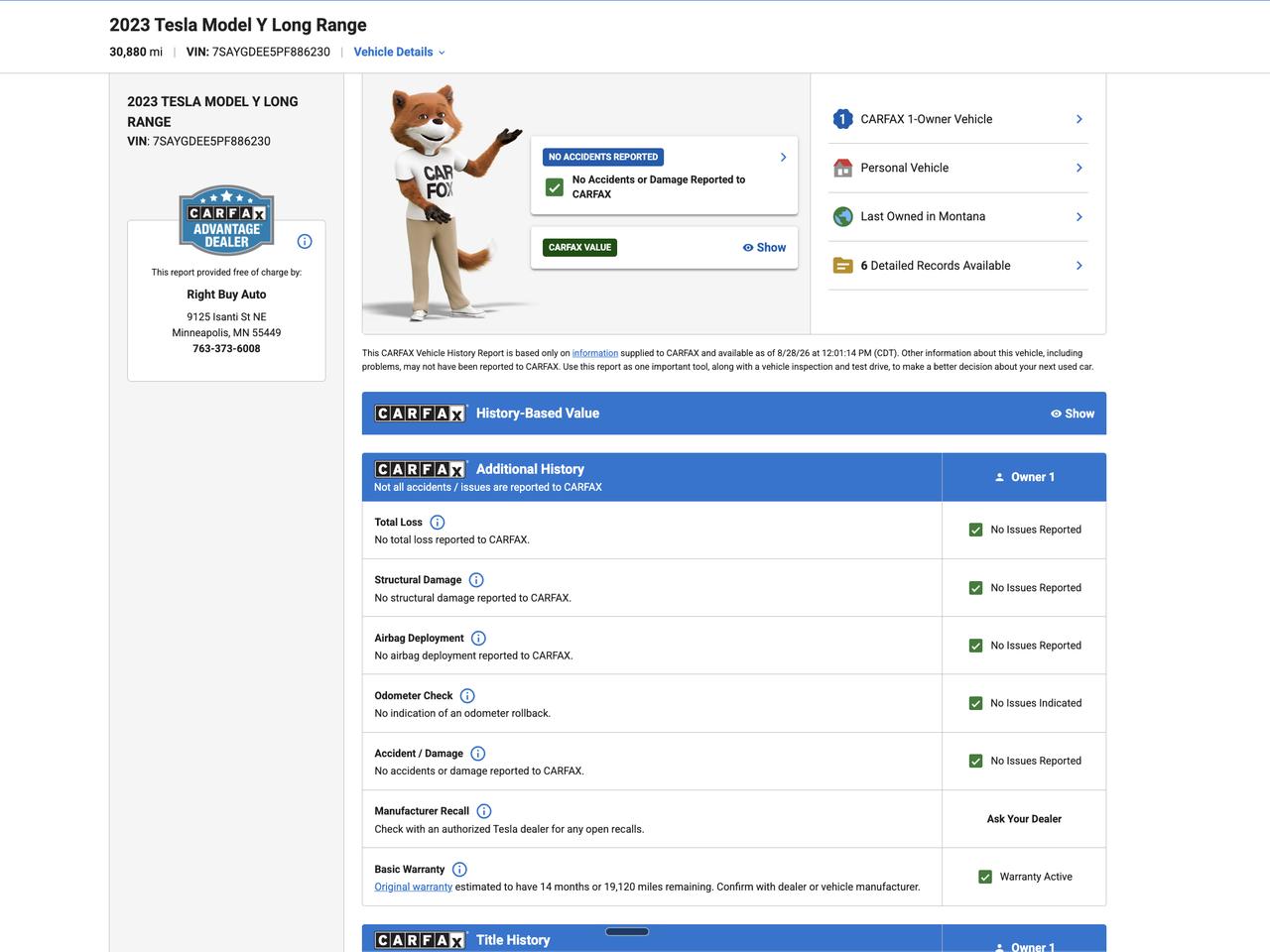Click the Last Owned in Montana globe icon
The image size is (1270, 952).
coord(842,216)
